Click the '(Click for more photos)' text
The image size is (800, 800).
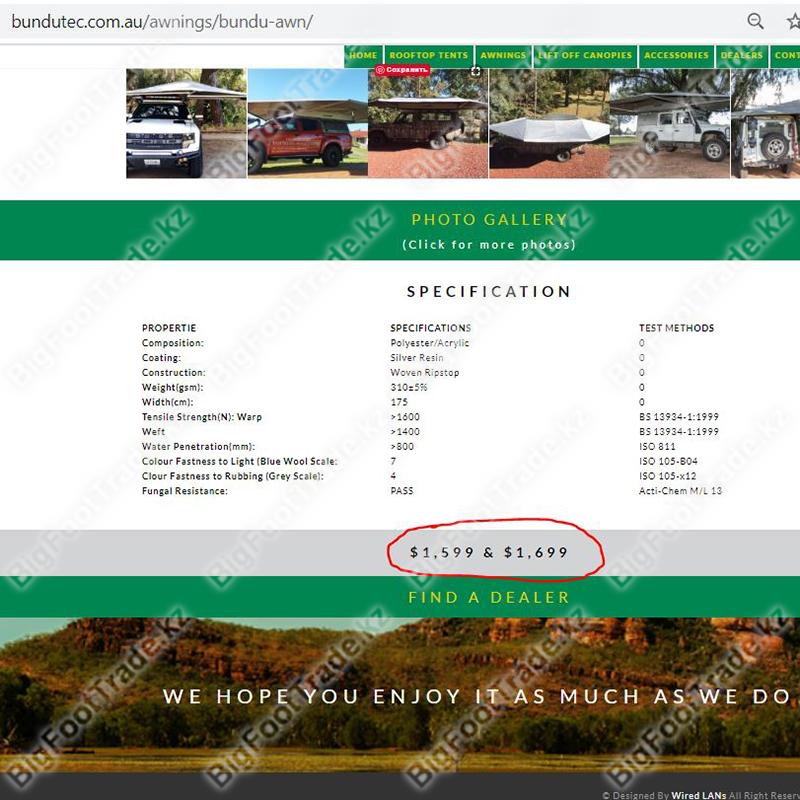coord(489,245)
